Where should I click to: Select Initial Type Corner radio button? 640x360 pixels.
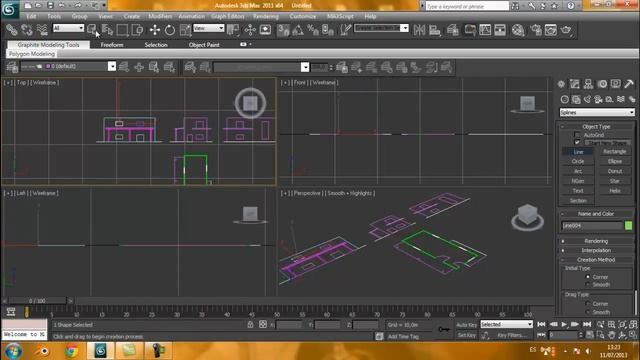(588, 277)
